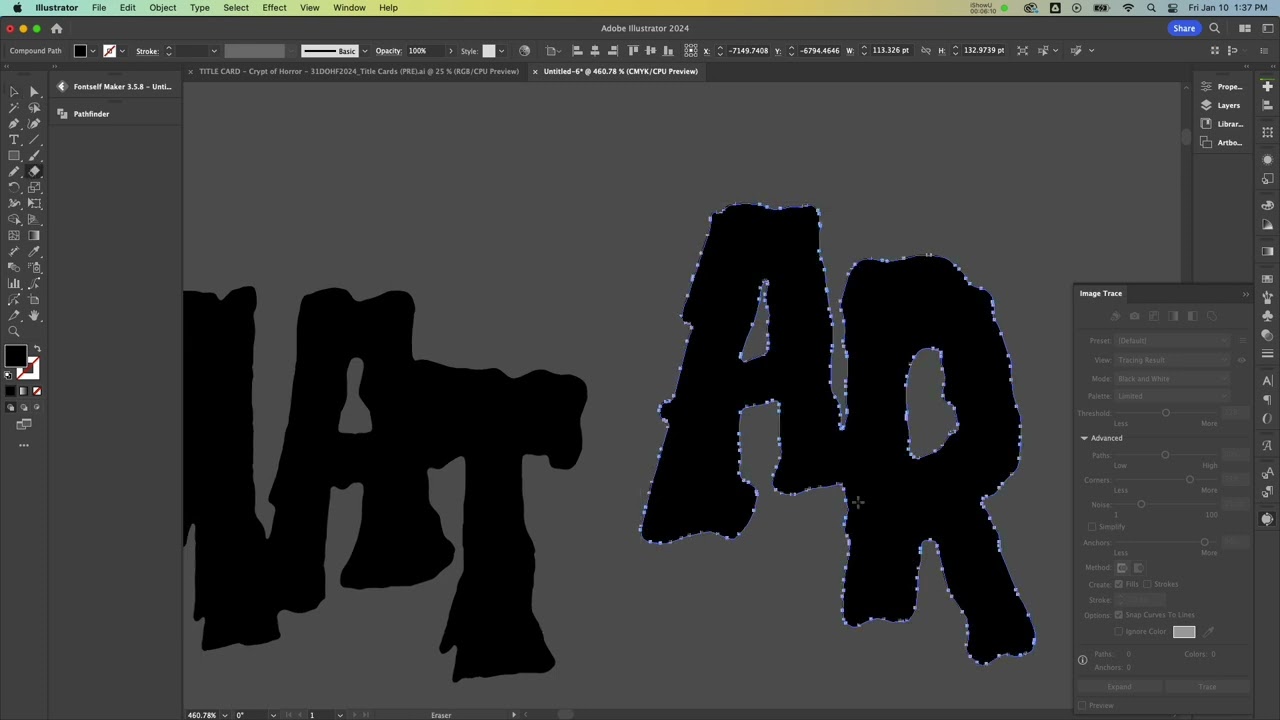The height and width of the screenshot is (720, 1280).
Task: Click the Ignore Color gray swatch
Action: [1184, 632]
